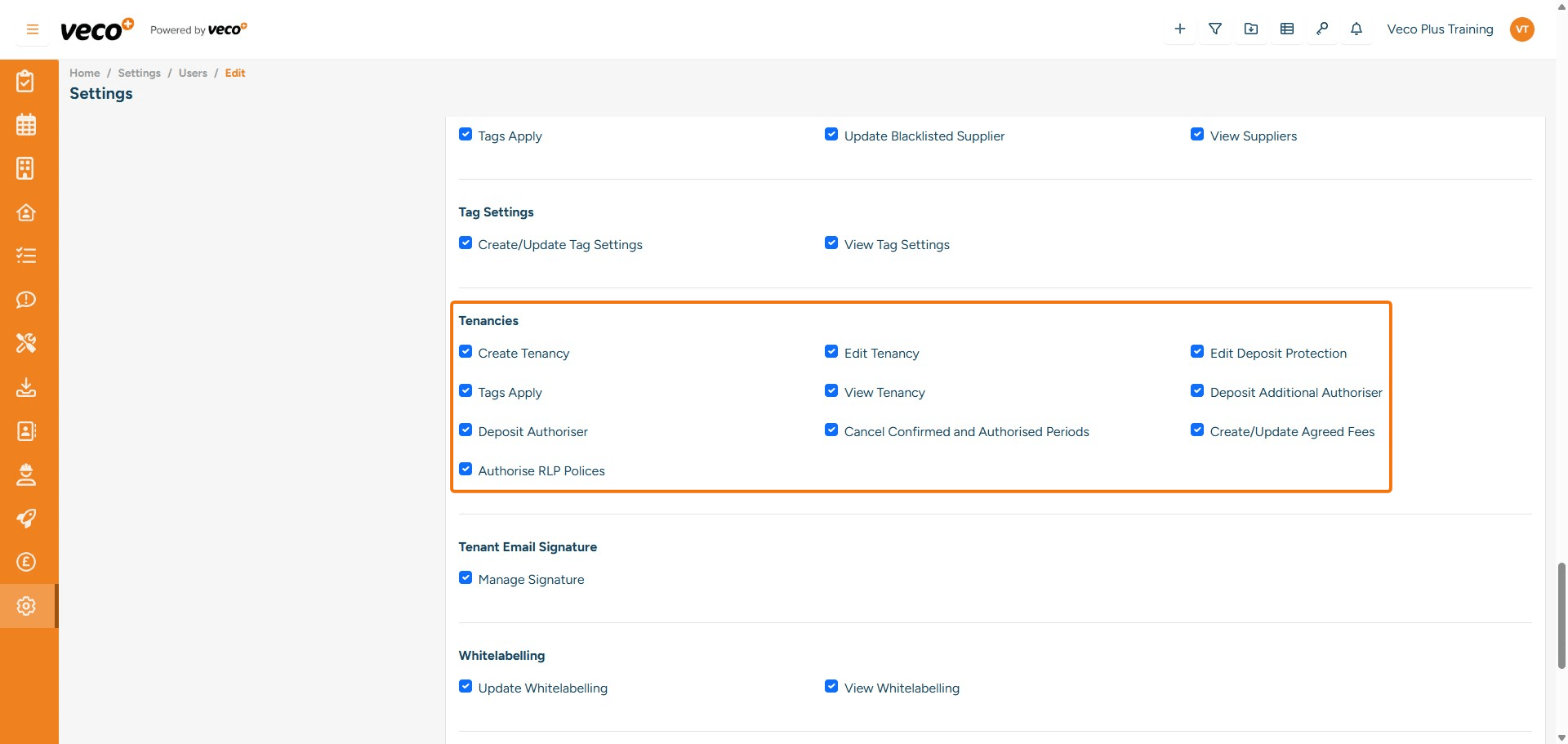This screenshot has width=1568, height=744.
Task: Select the properties house icon in the sidebar
Action: point(26,212)
